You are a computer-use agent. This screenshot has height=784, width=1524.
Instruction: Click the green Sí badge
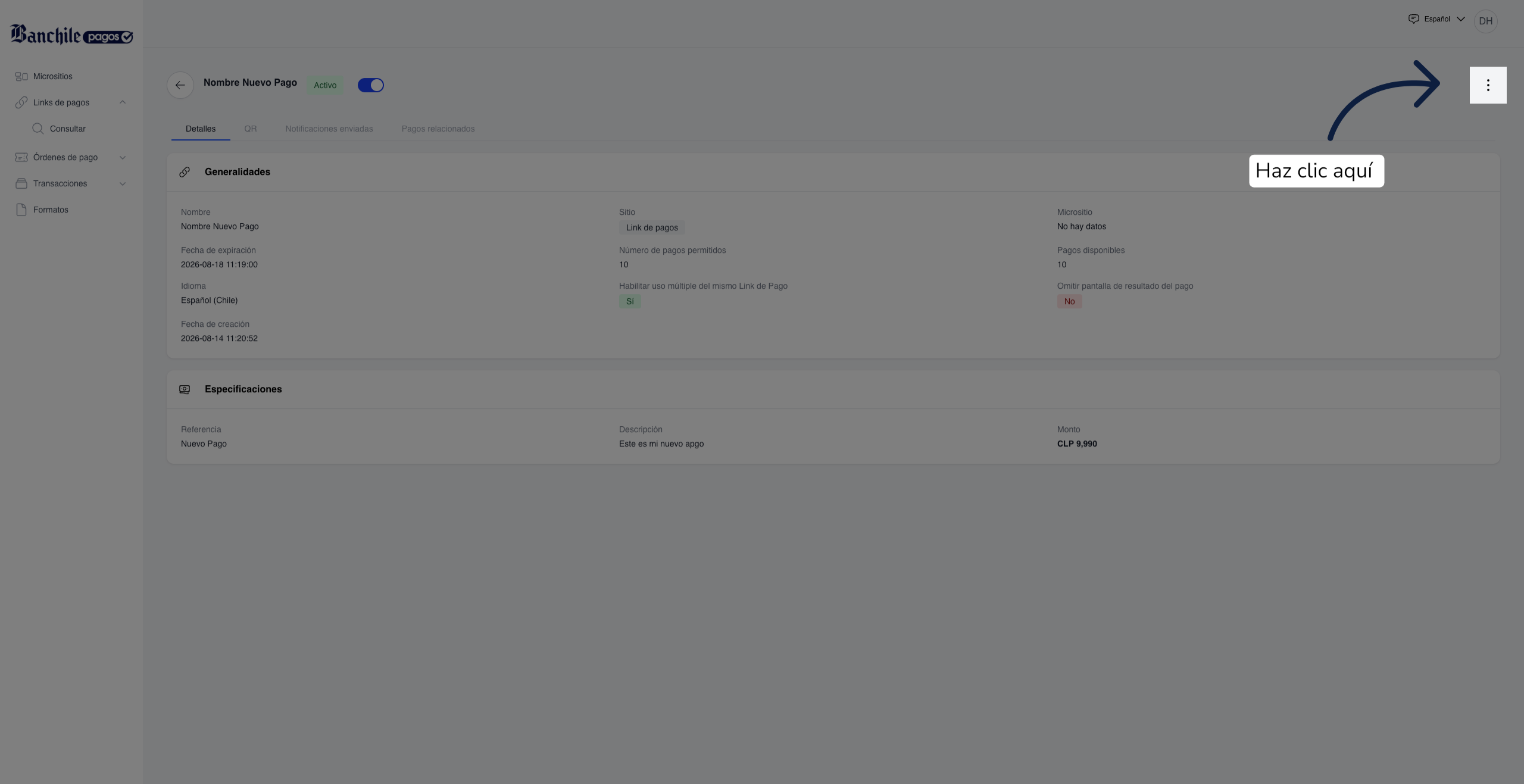point(630,301)
